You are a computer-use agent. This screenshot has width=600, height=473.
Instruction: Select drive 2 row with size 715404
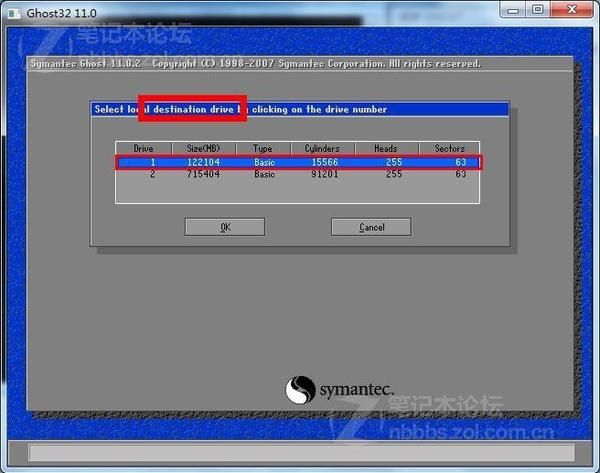pyautogui.click(x=298, y=174)
